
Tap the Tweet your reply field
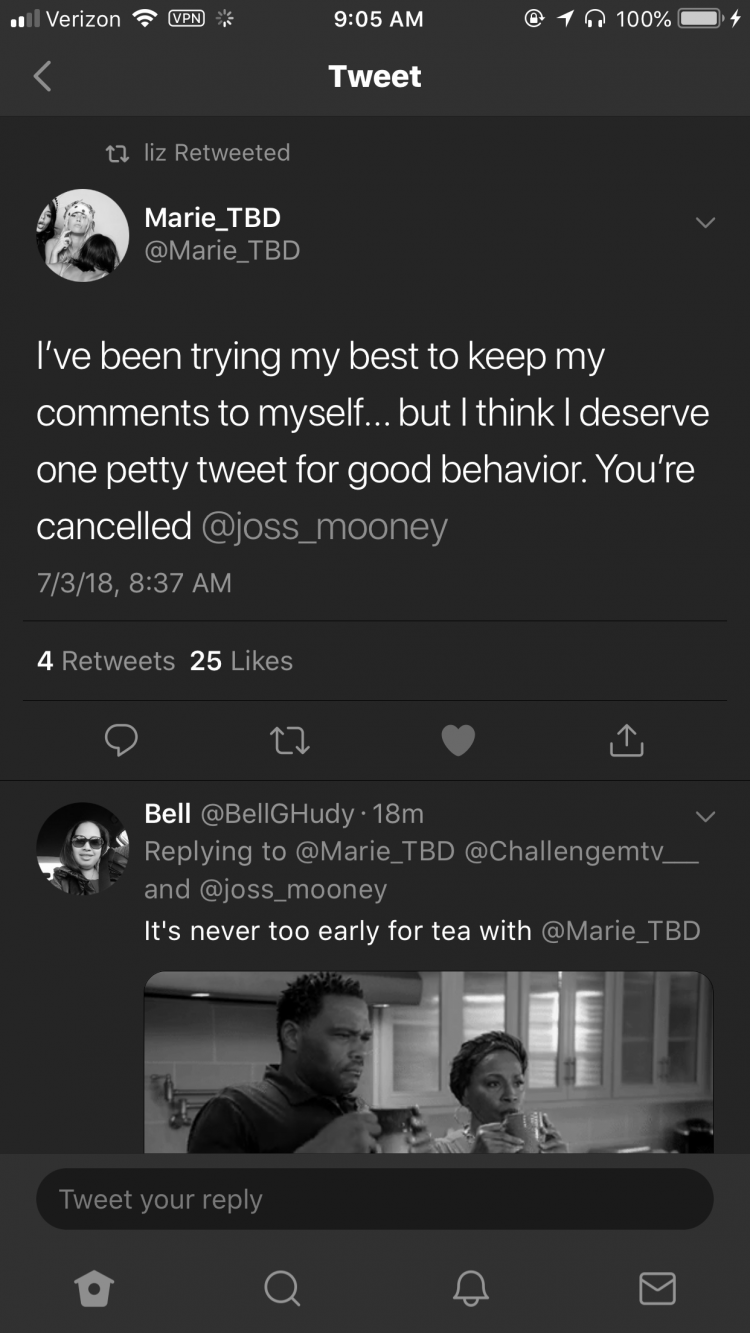375,1199
